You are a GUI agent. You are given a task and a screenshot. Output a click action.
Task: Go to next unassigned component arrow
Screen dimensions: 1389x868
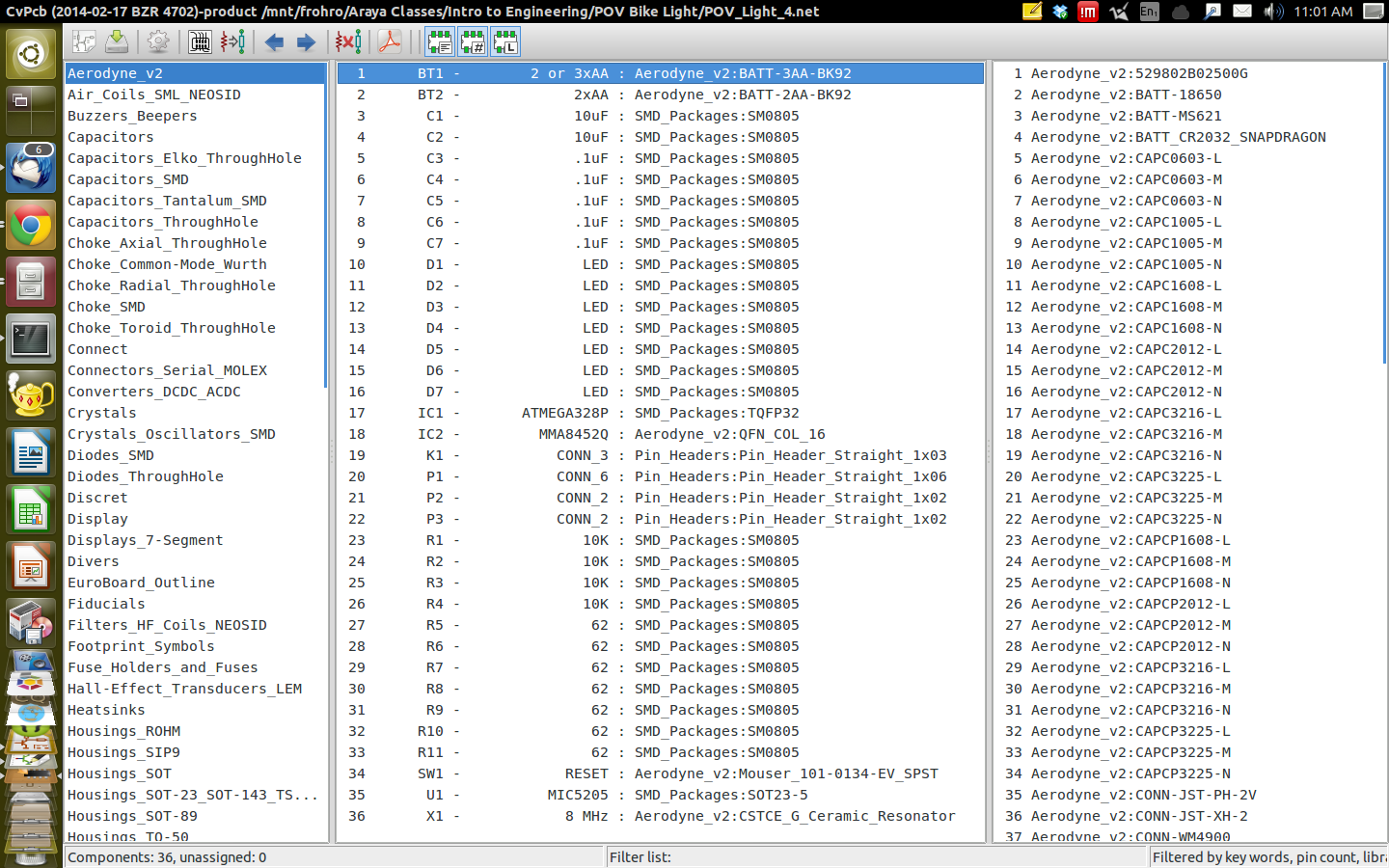coord(307,42)
